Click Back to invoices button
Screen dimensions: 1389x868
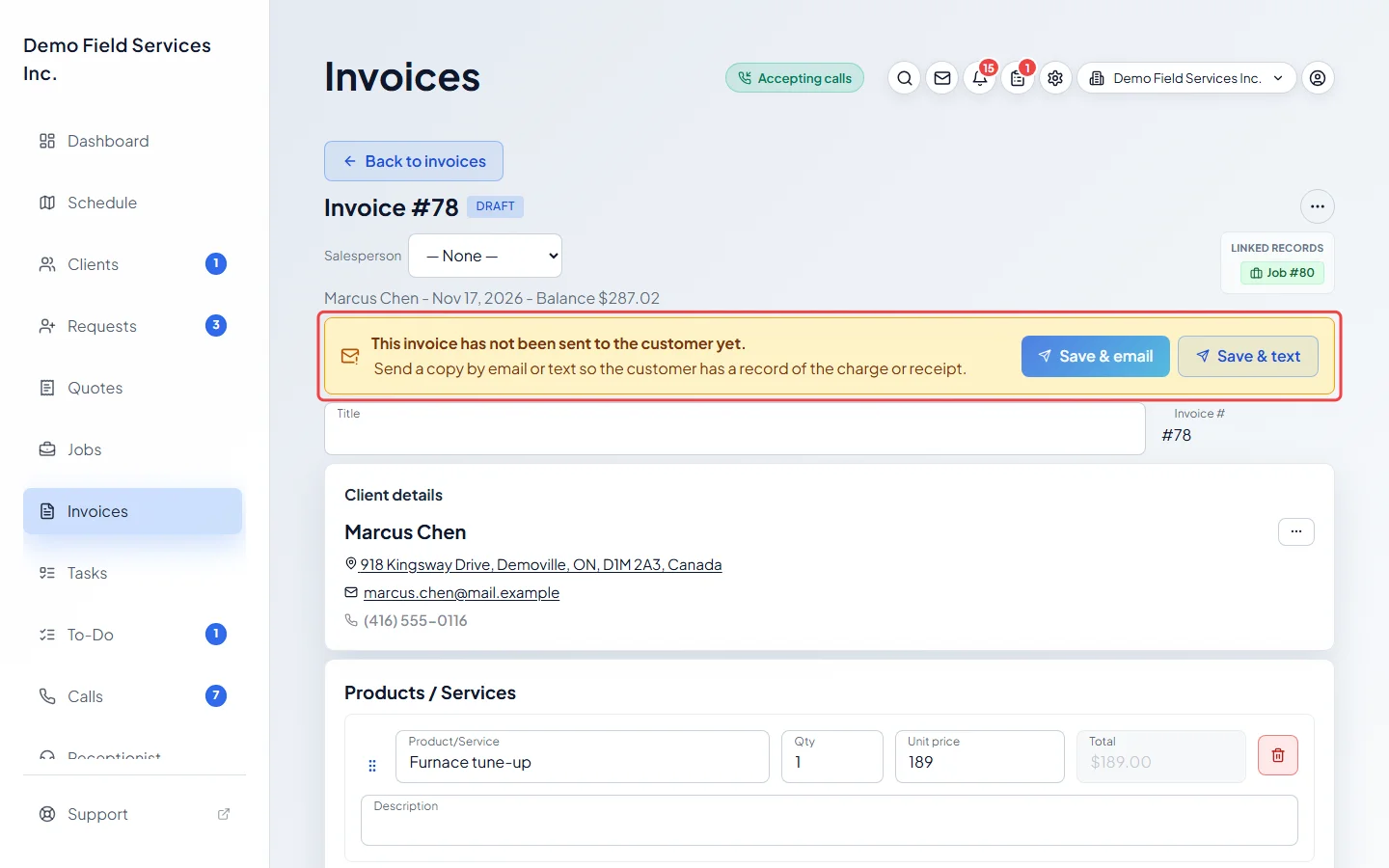coord(414,161)
